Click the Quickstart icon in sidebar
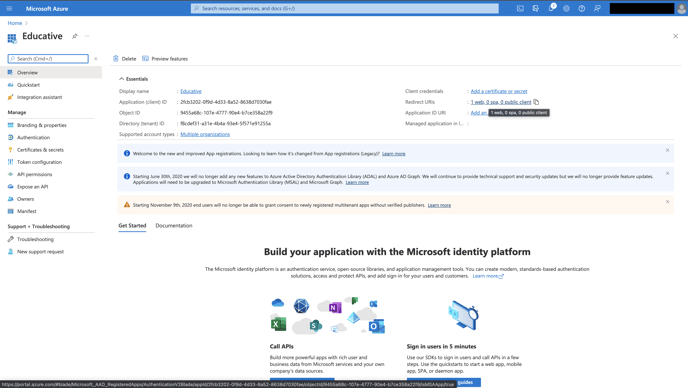688x388 pixels. pos(11,85)
